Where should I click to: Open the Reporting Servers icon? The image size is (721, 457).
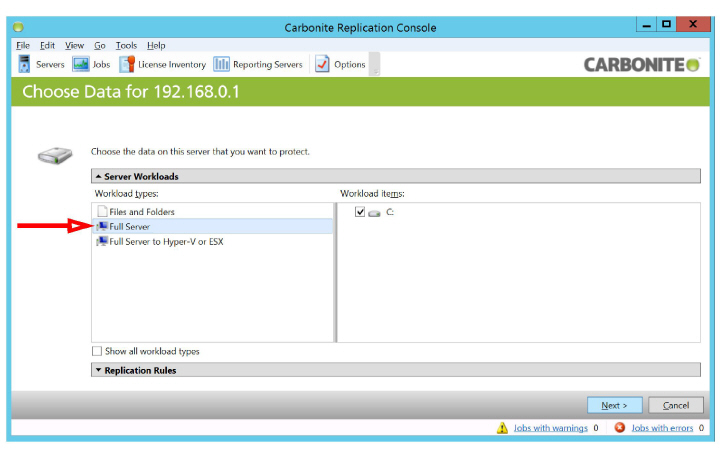(221, 64)
